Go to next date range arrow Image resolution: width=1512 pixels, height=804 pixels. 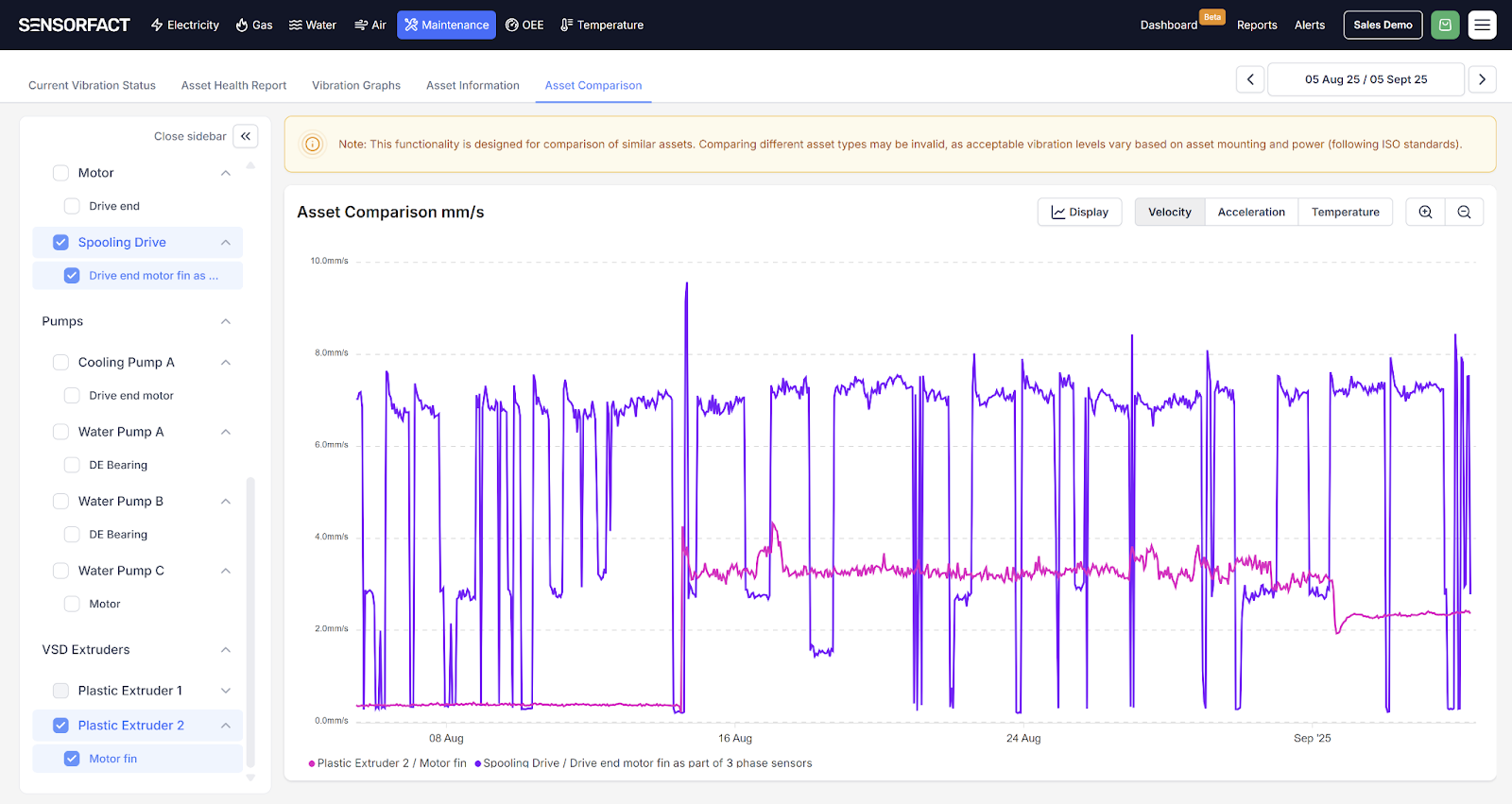(x=1482, y=79)
